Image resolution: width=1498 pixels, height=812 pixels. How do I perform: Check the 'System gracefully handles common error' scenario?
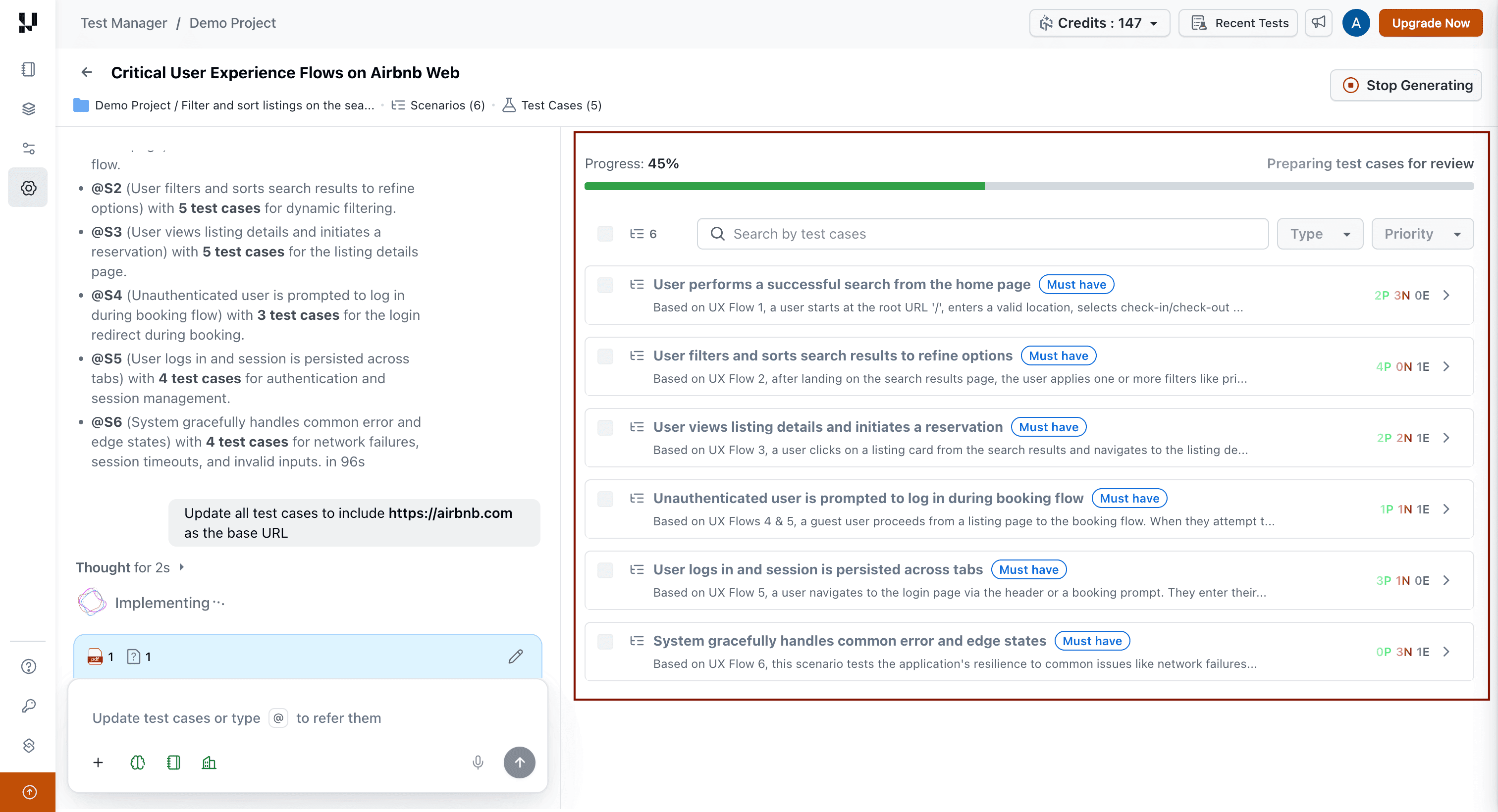tap(605, 641)
